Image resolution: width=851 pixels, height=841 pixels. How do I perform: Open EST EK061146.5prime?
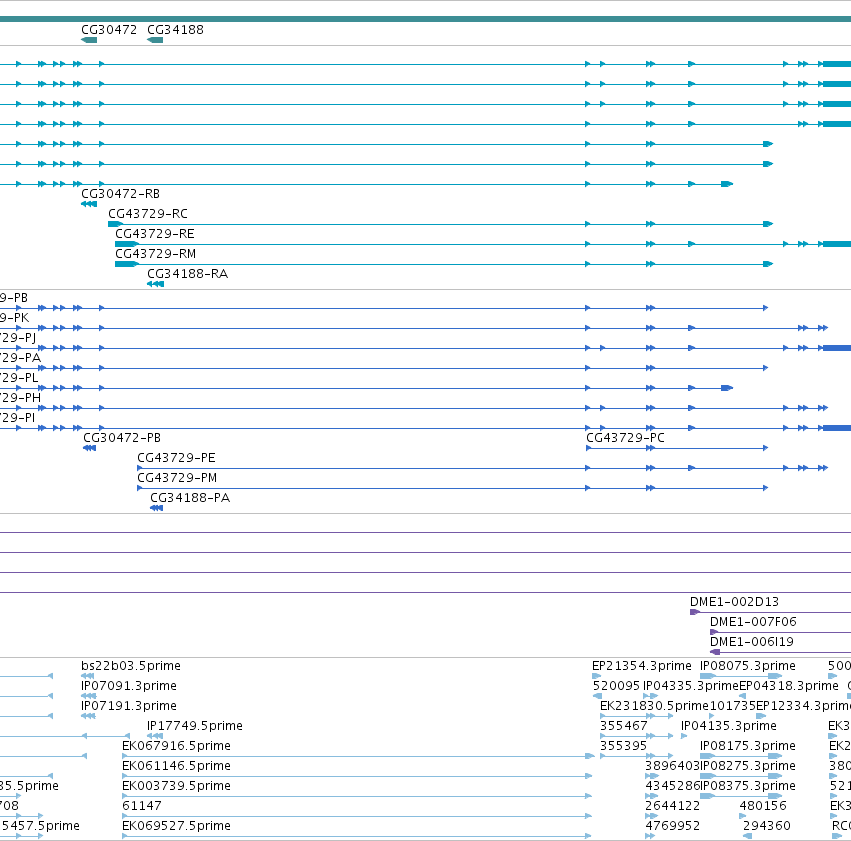tap(176, 766)
